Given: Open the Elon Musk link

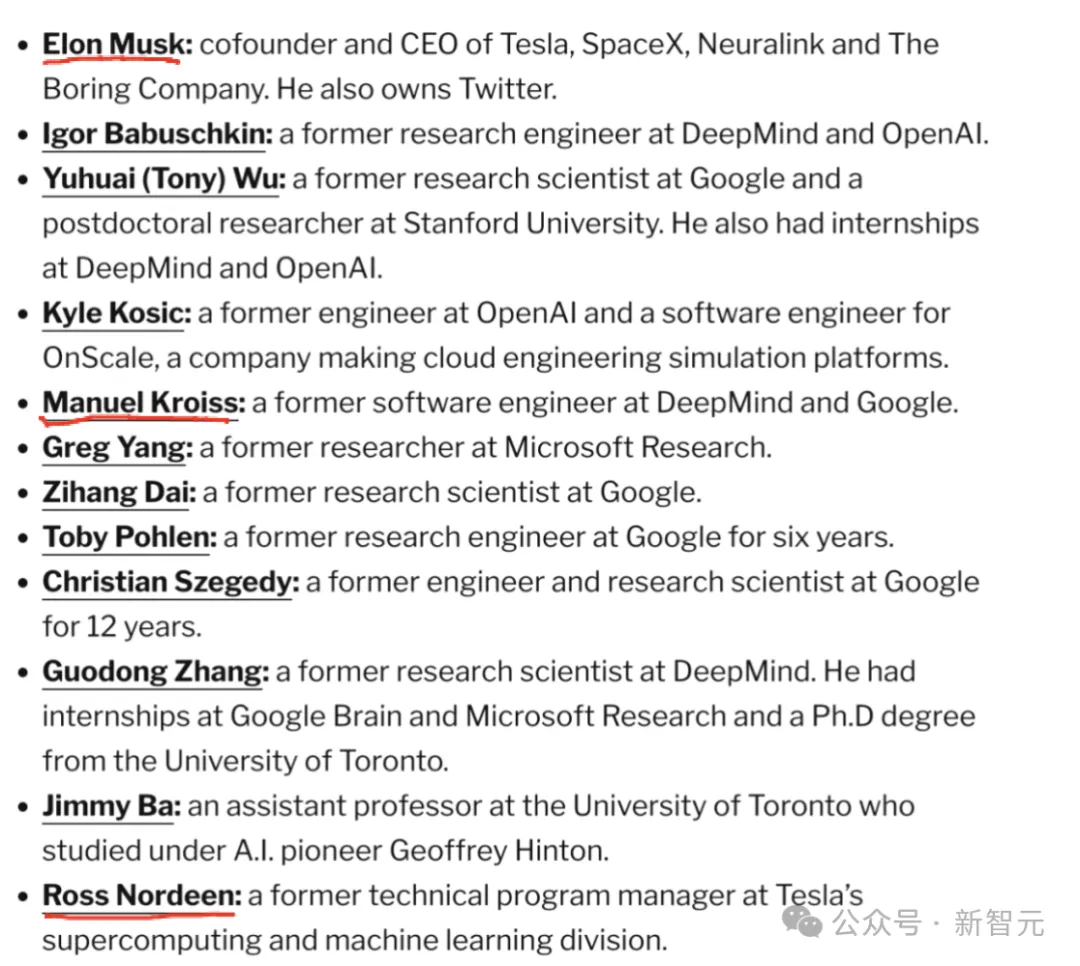Looking at the screenshot, I should (116, 45).
